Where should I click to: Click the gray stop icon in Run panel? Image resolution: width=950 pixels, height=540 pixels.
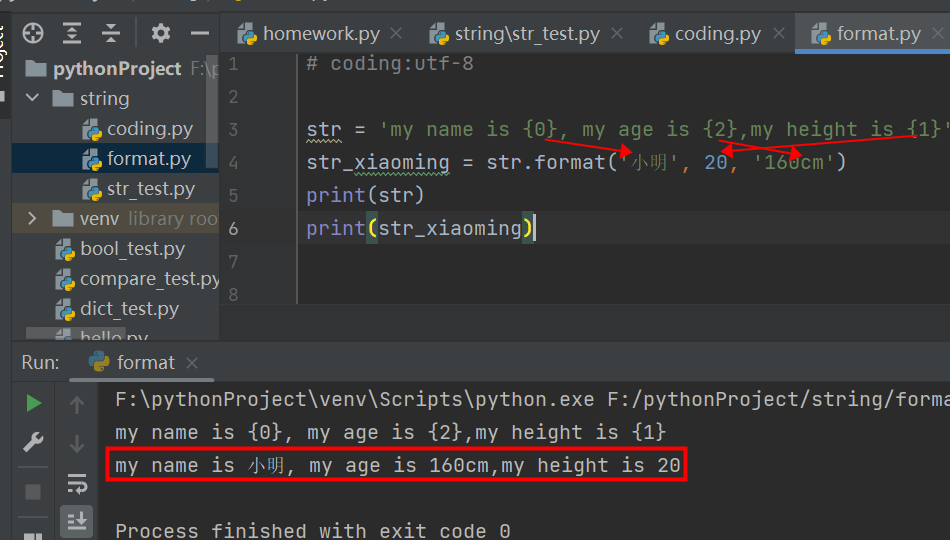tap(33, 491)
